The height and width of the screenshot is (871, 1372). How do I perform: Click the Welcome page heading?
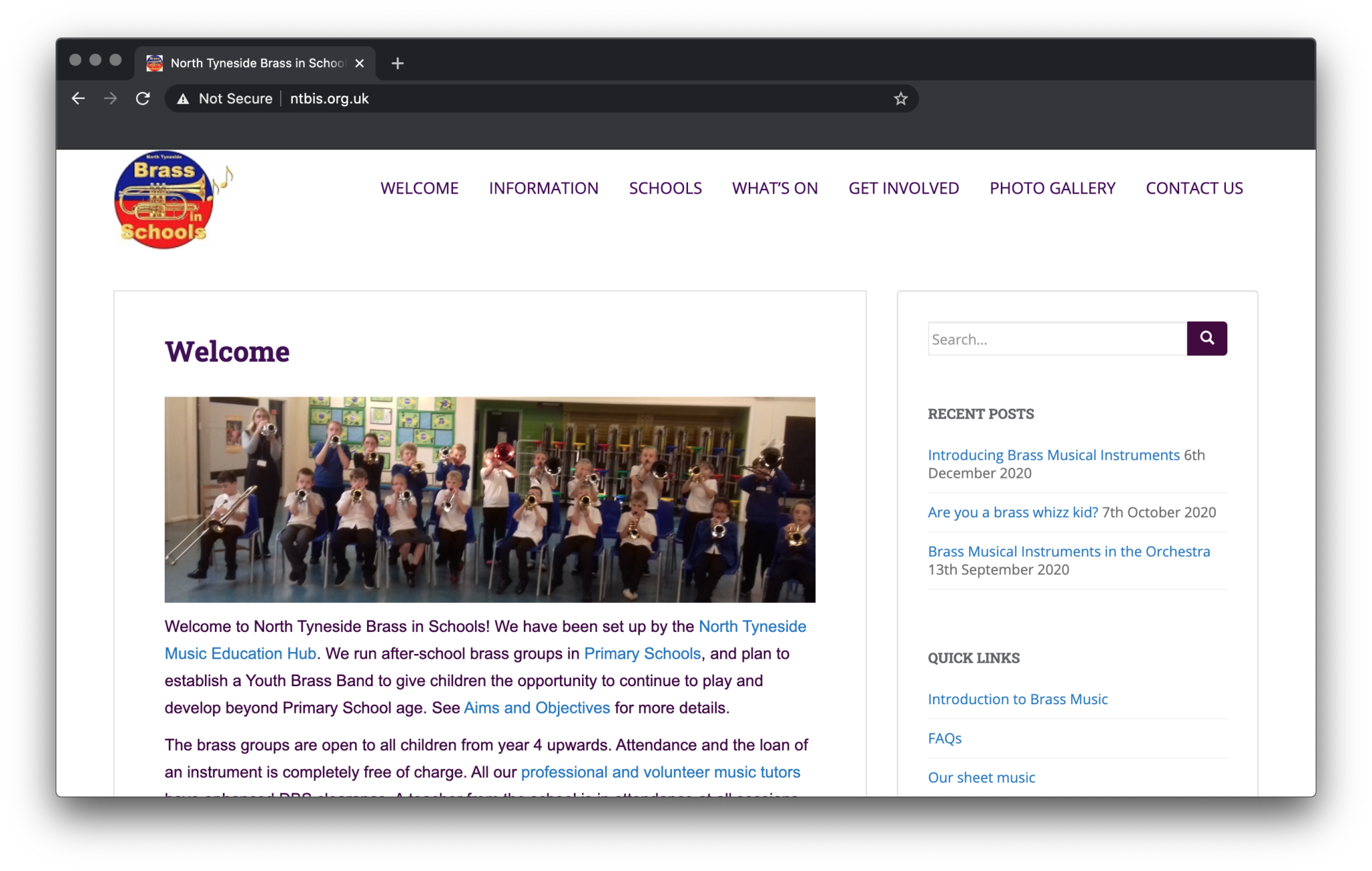tap(227, 352)
